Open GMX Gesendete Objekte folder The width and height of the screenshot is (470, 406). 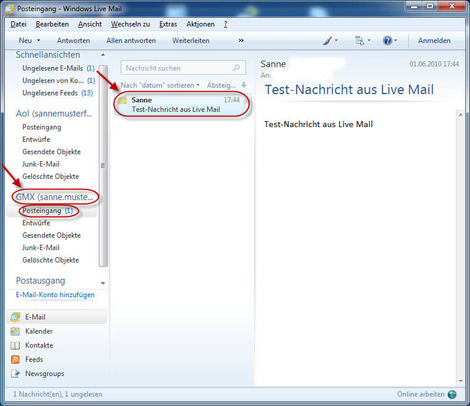[51, 236]
